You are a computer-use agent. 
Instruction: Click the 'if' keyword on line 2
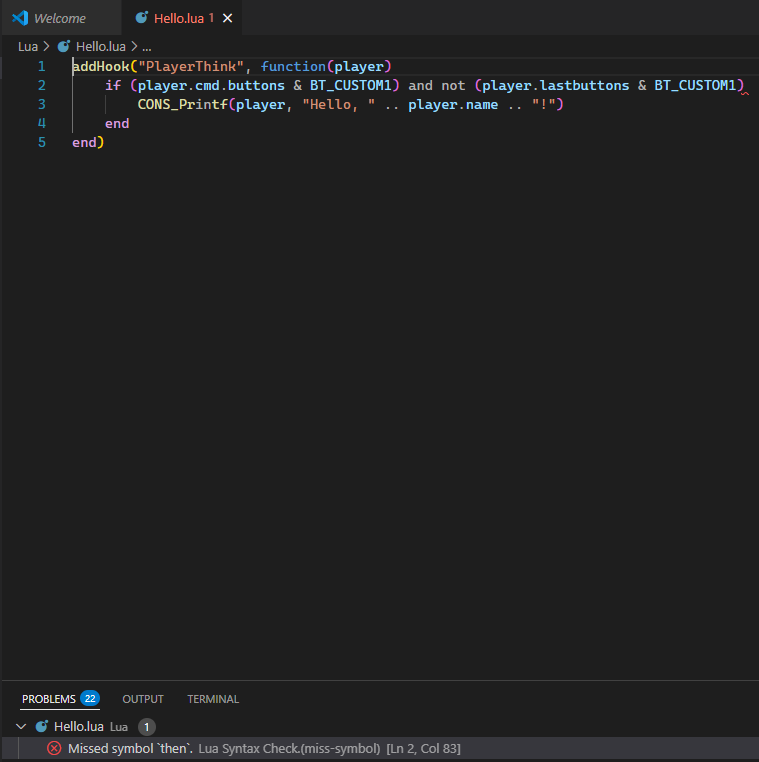click(x=113, y=85)
